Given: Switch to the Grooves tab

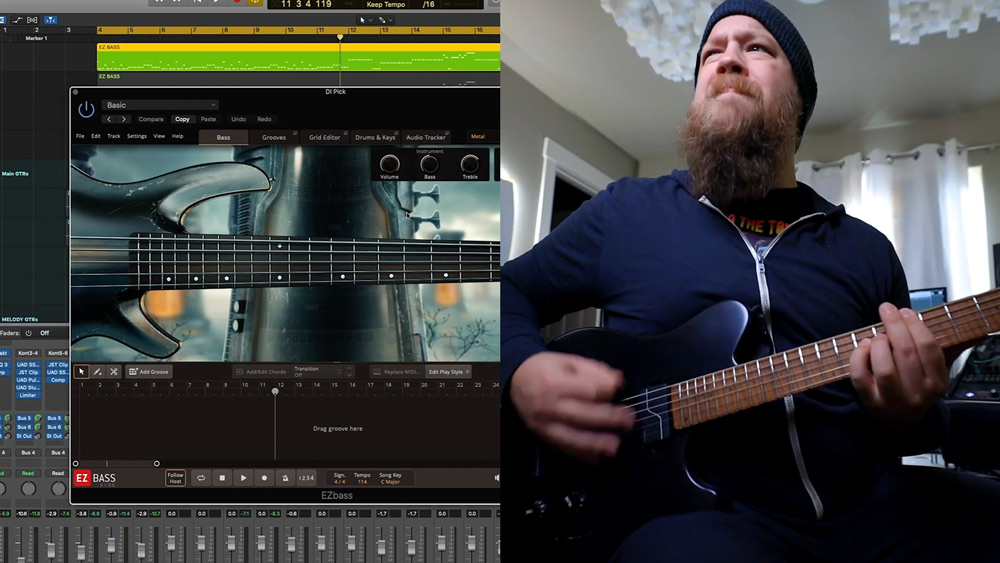Looking at the screenshot, I should pos(274,137).
